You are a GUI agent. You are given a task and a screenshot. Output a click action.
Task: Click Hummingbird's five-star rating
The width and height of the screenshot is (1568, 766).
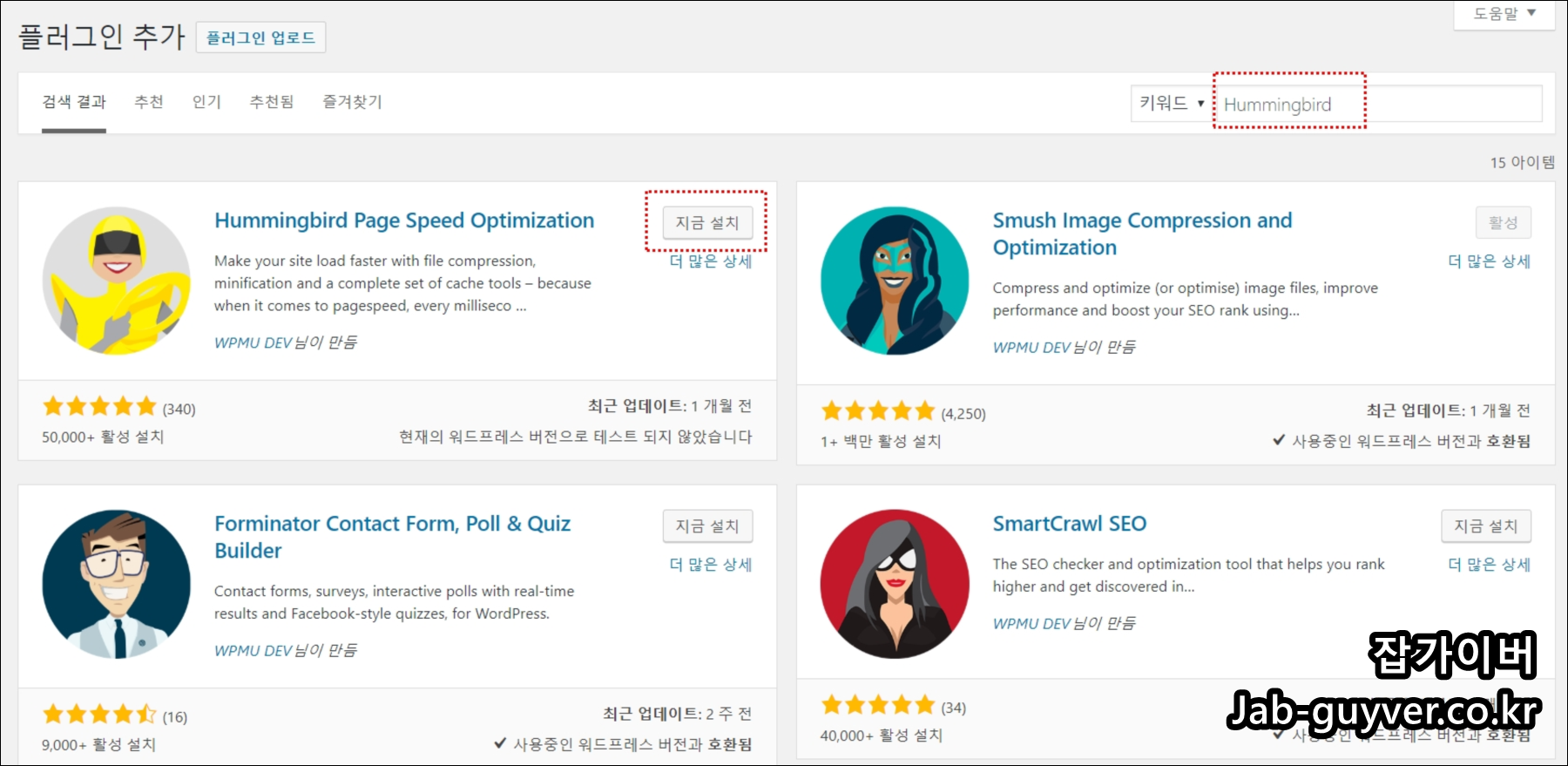point(99,406)
